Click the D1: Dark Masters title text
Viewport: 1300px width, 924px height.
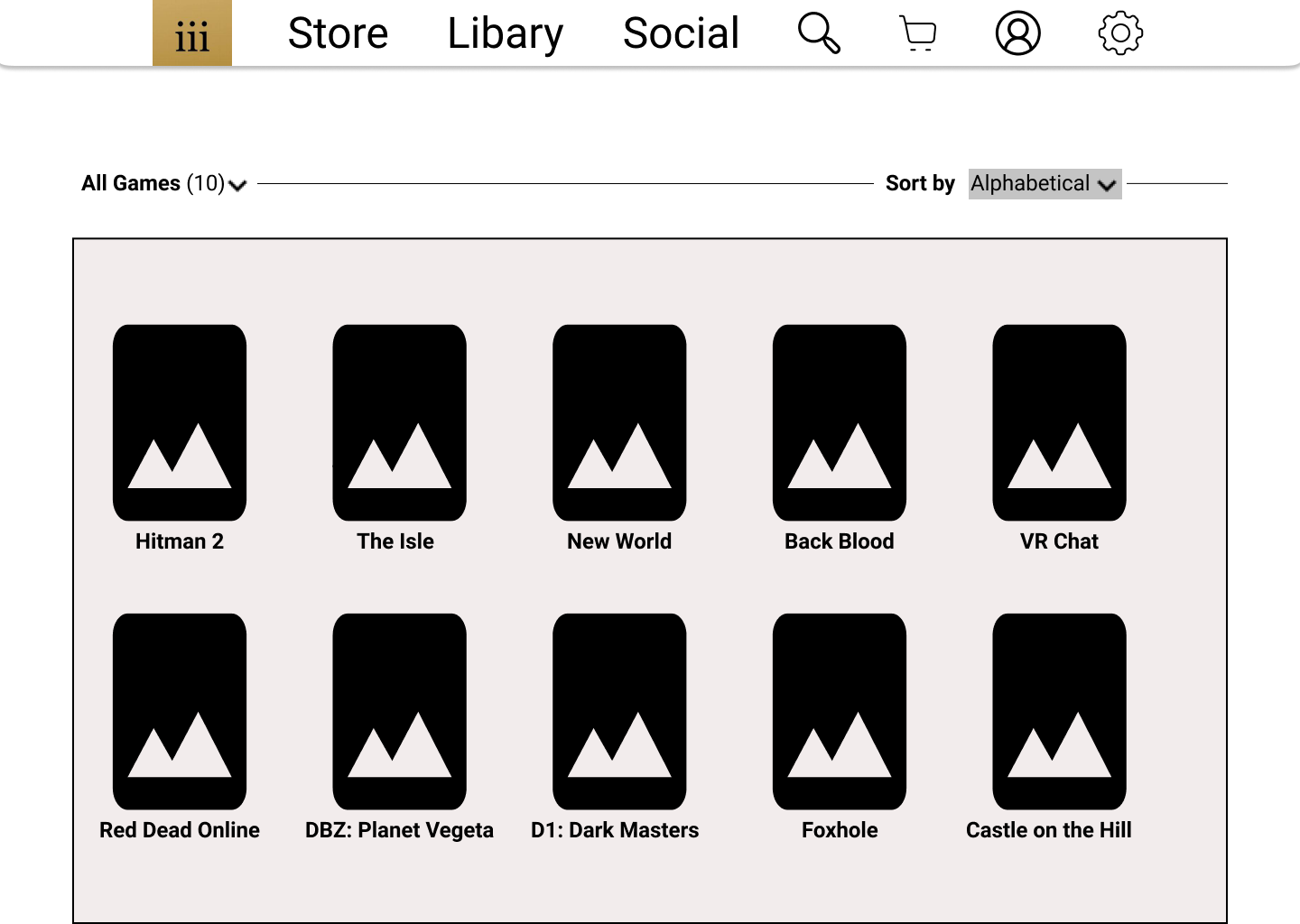pyautogui.click(x=615, y=830)
